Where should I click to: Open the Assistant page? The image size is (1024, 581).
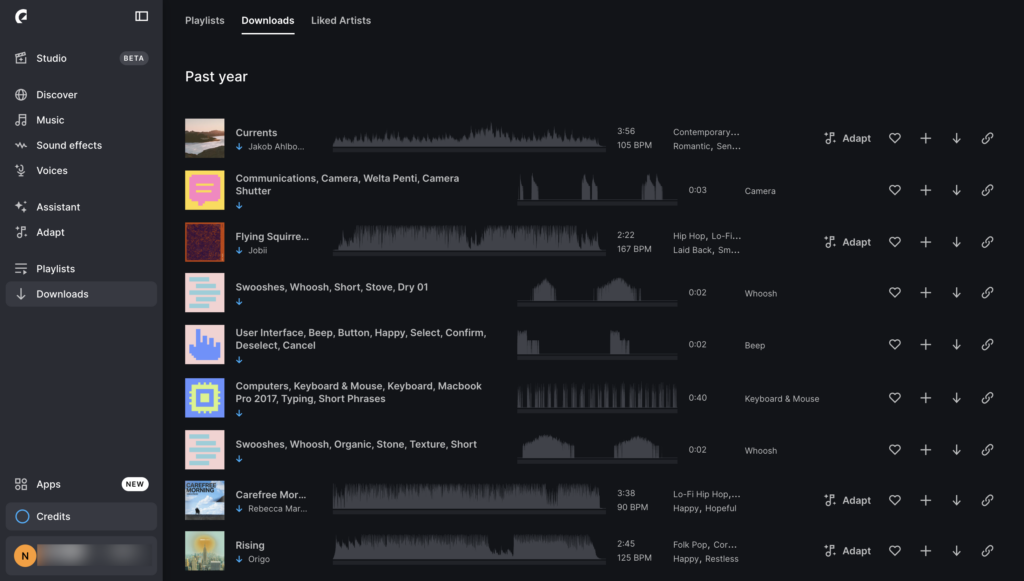coord(81,207)
